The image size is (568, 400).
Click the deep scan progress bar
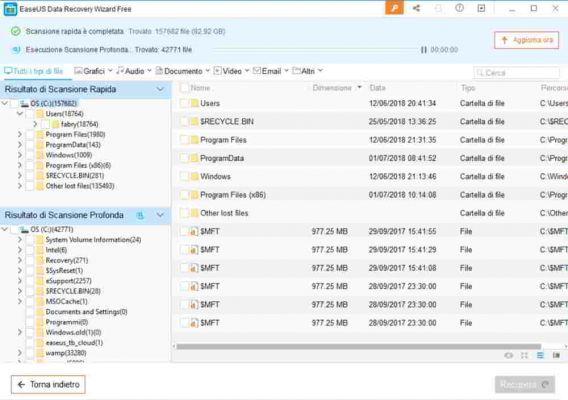pos(315,49)
